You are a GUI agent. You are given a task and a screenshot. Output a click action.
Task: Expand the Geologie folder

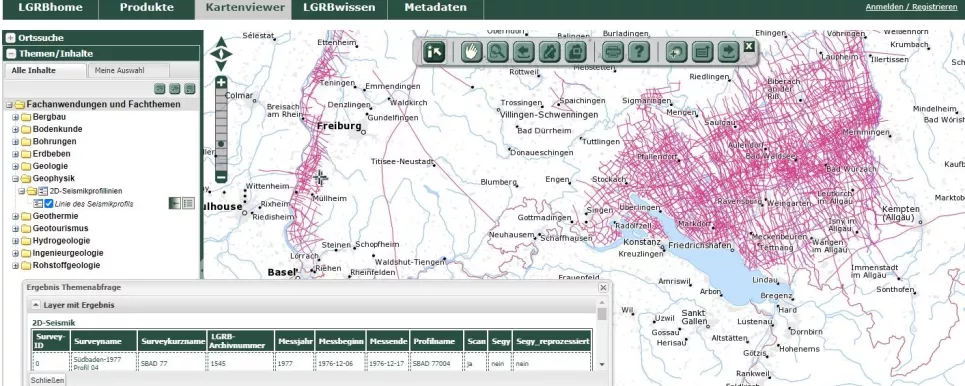point(15,166)
